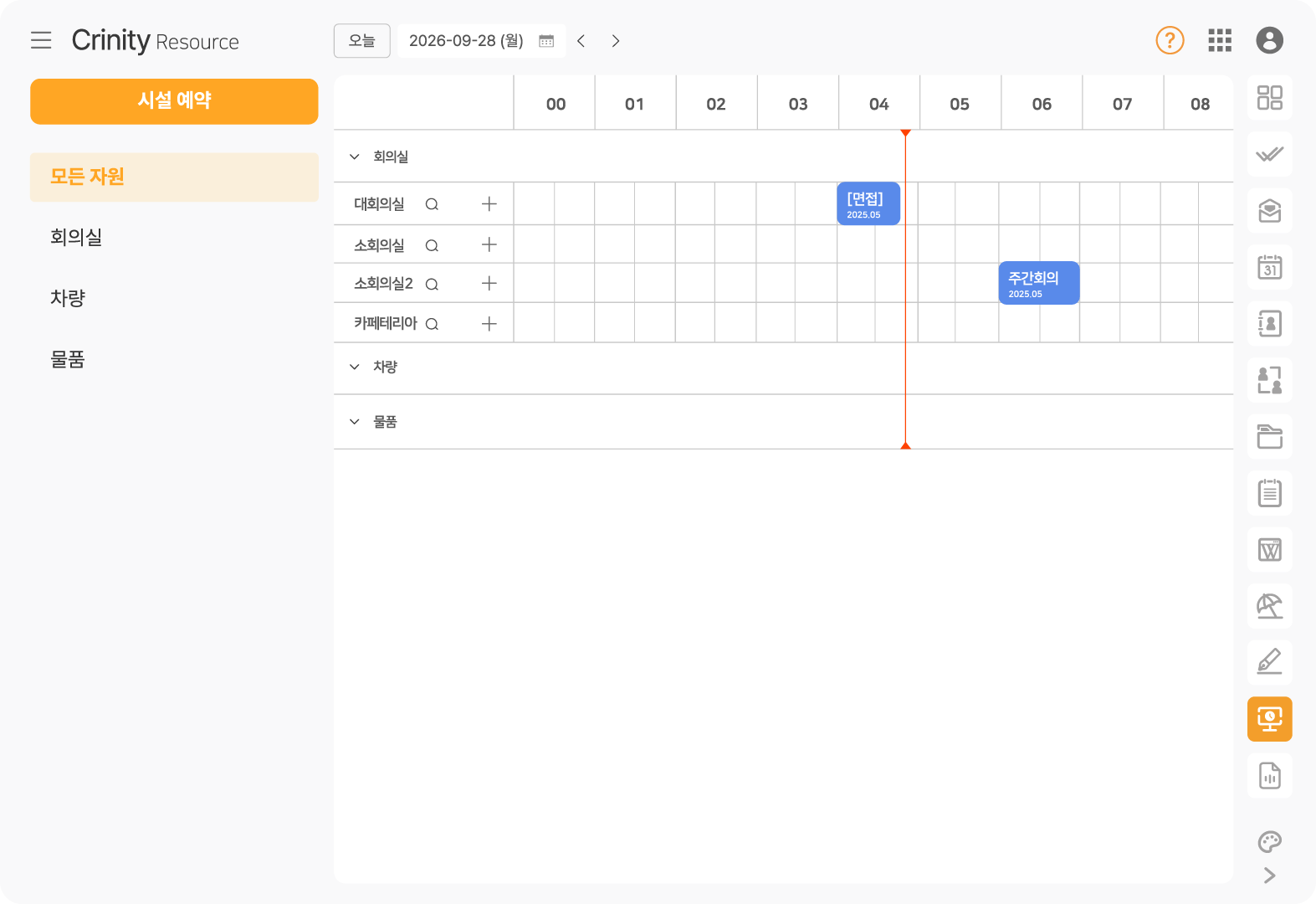
Task: Open the organization people sidebar icon
Action: tap(1269, 380)
